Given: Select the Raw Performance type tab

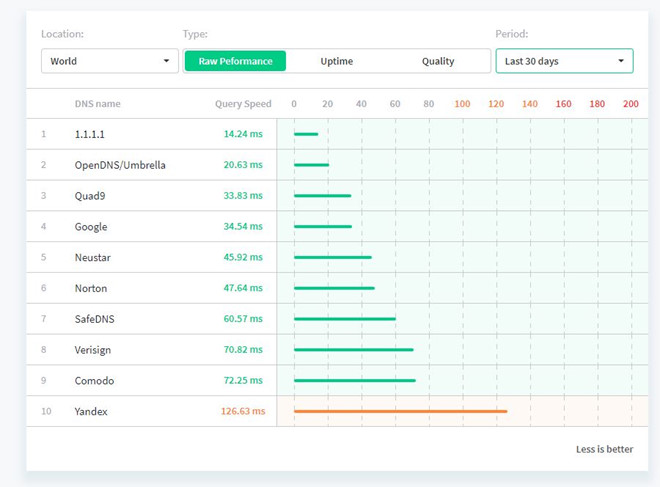Looking at the screenshot, I should (235, 61).
